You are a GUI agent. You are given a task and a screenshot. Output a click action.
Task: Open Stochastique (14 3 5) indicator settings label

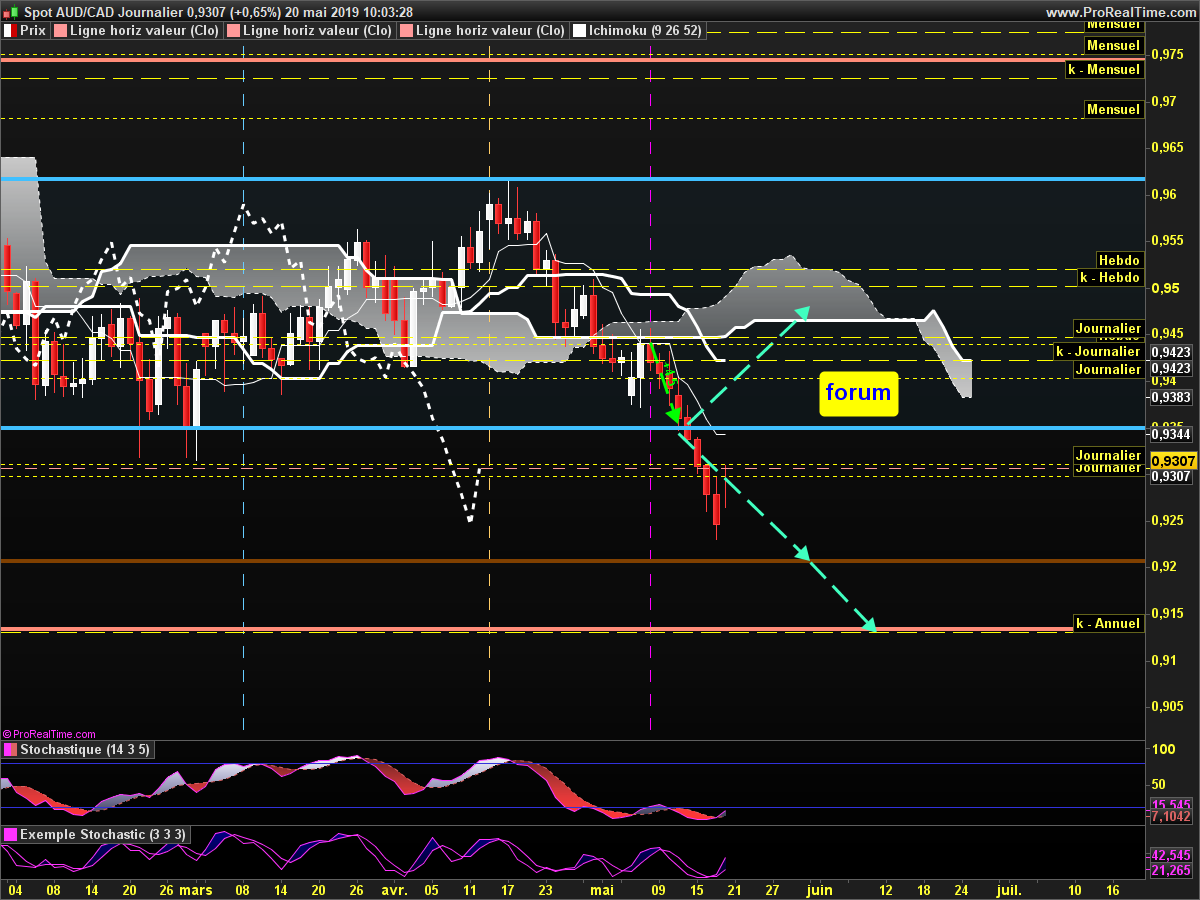pos(84,750)
